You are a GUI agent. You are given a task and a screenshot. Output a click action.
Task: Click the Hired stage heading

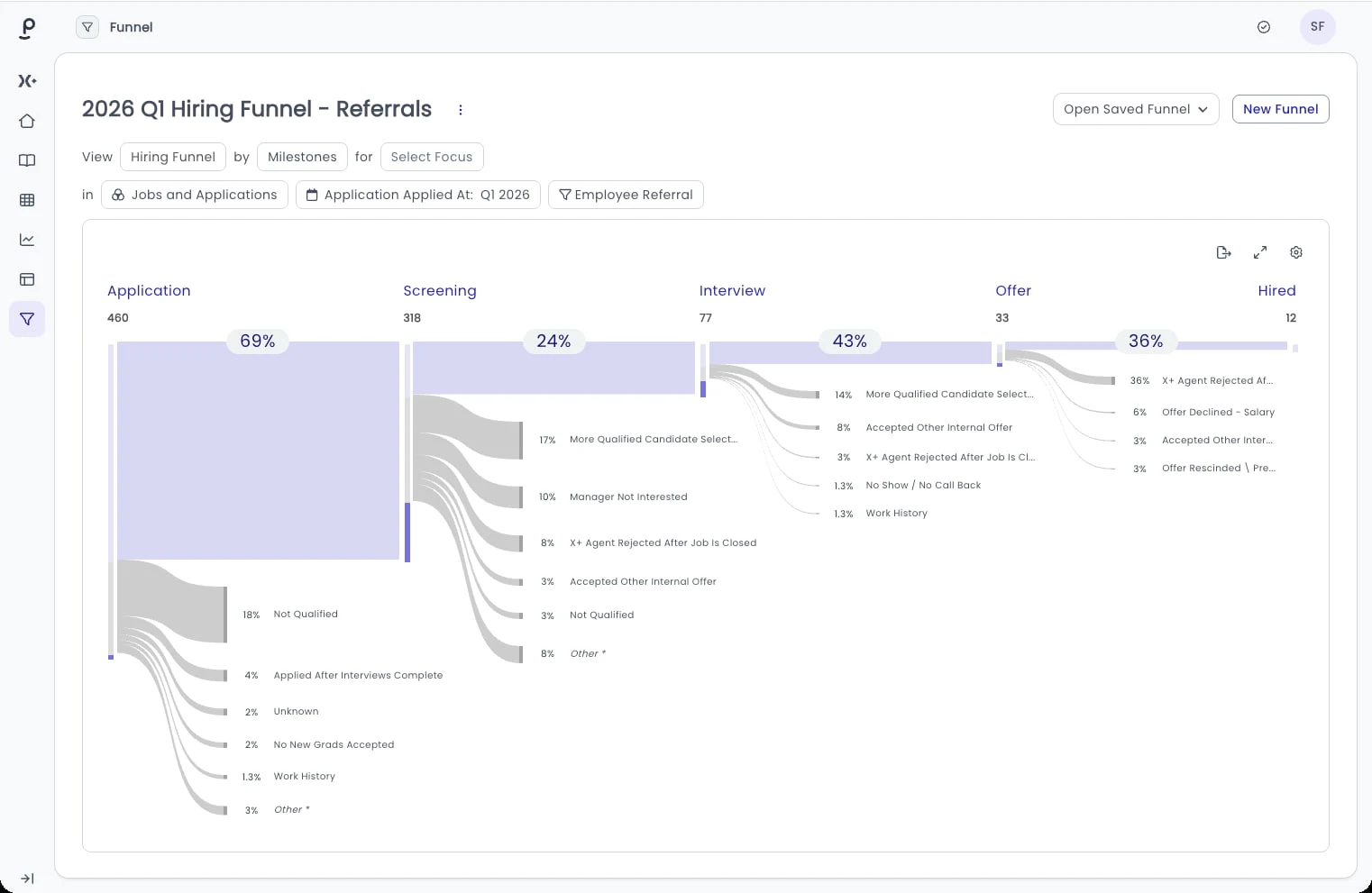1276,290
